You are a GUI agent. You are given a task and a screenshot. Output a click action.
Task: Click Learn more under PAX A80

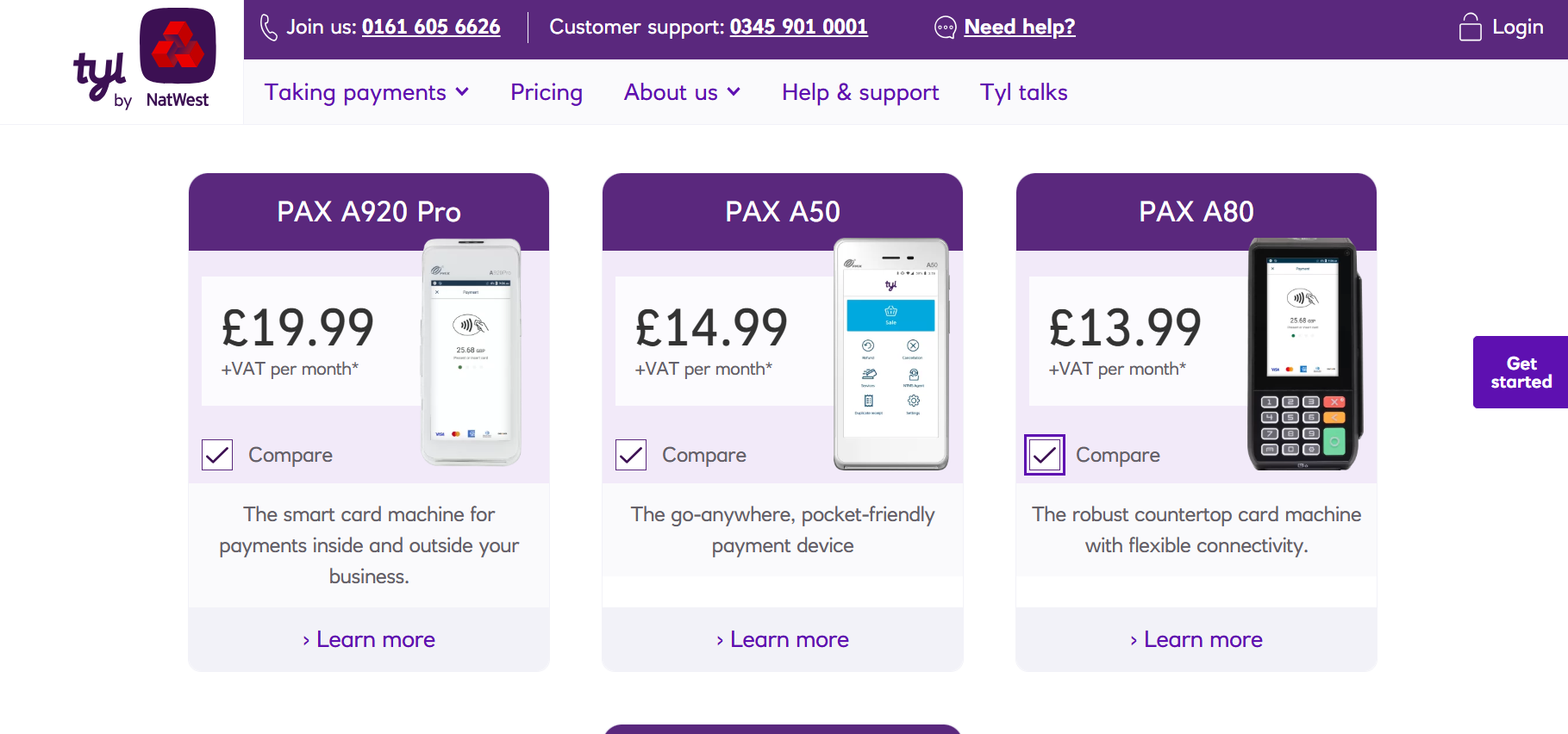click(x=1196, y=639)
